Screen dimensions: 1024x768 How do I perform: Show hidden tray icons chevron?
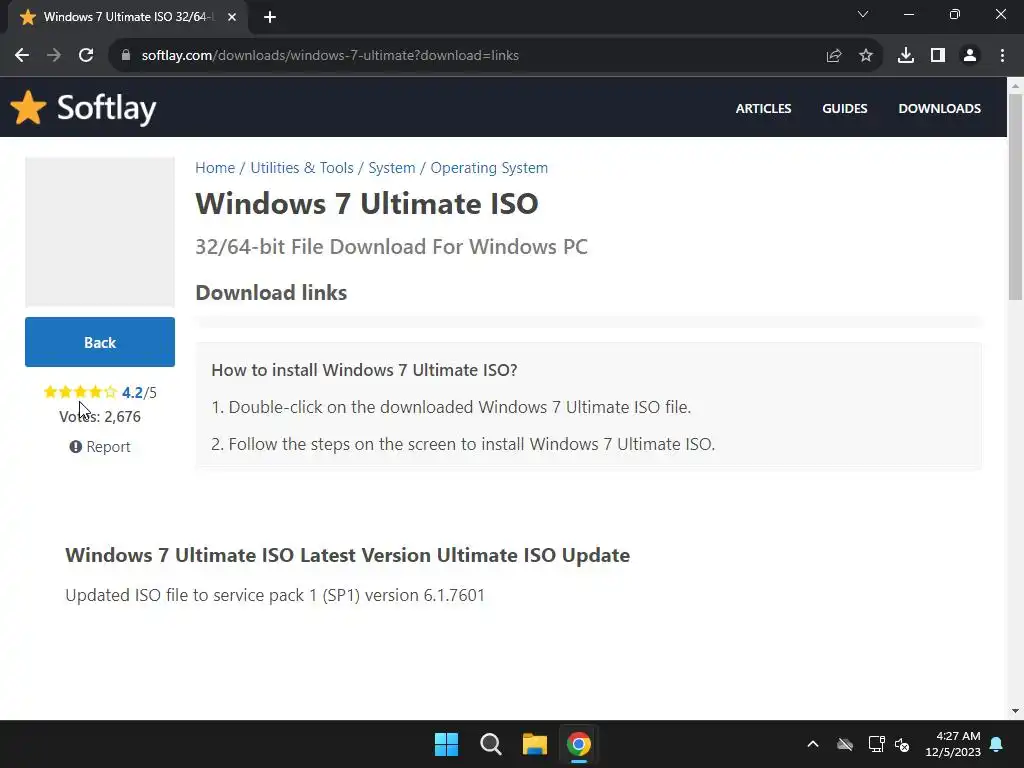[813, 744]
